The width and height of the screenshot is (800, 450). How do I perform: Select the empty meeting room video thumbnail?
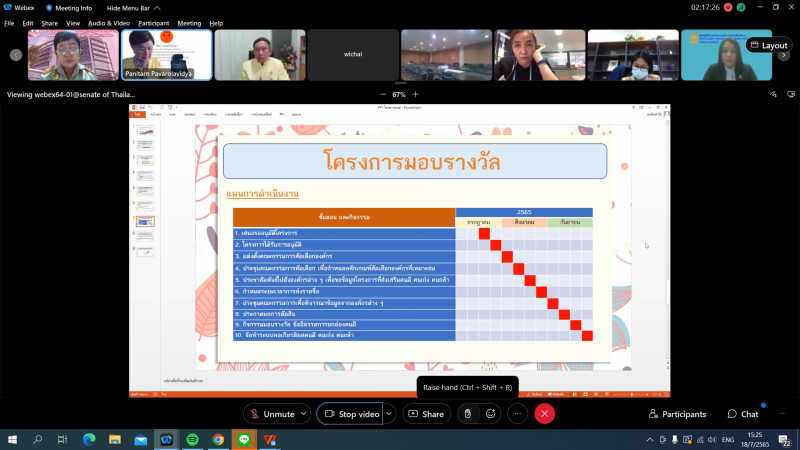[x=446, y=55]
